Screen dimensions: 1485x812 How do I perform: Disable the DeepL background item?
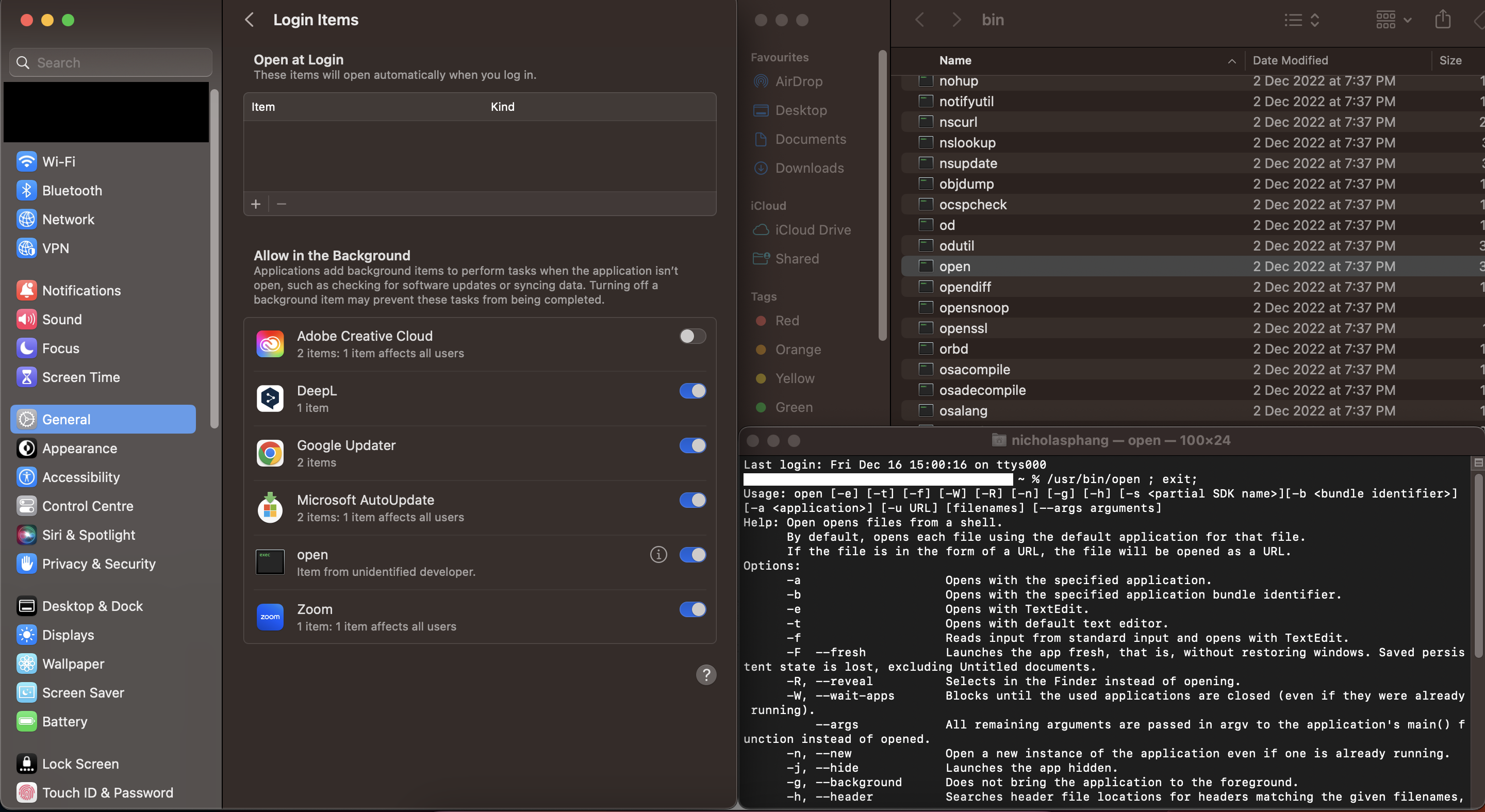pyautogui.click(x=692, y=391)
